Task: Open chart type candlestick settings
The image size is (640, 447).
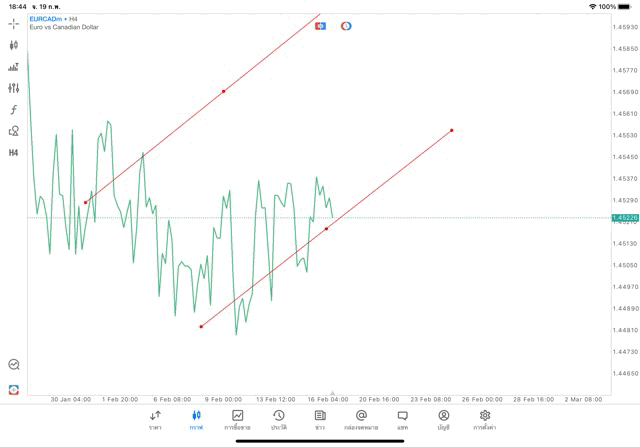Action: click(x=14, y=45)
